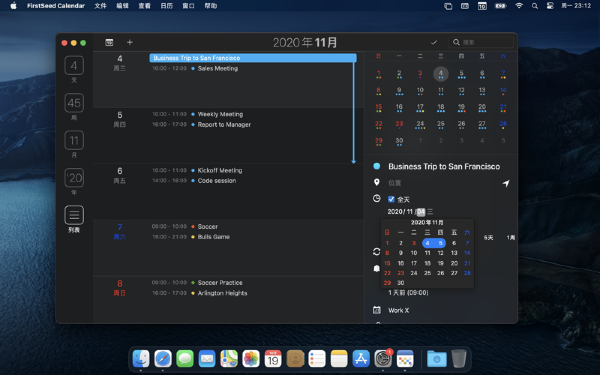Open the 查看 menu

coord(144,6)
